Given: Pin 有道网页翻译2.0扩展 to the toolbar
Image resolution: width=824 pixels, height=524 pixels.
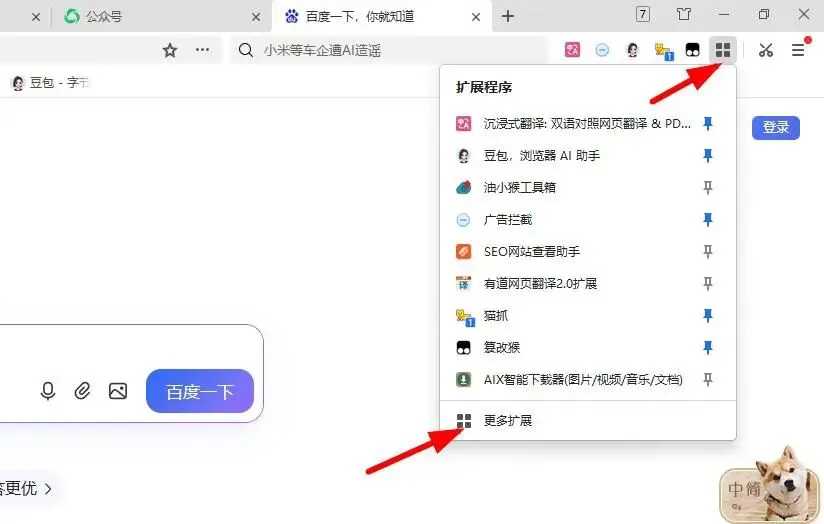Looking at the screenshot, I should coord(708,284).
